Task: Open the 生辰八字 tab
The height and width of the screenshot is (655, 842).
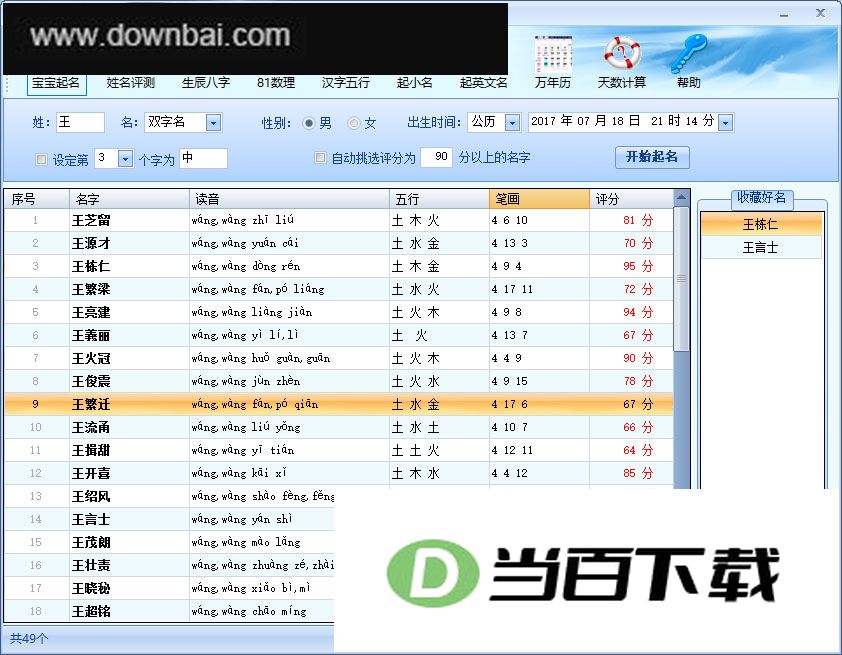Action: [x=206, y=83]
